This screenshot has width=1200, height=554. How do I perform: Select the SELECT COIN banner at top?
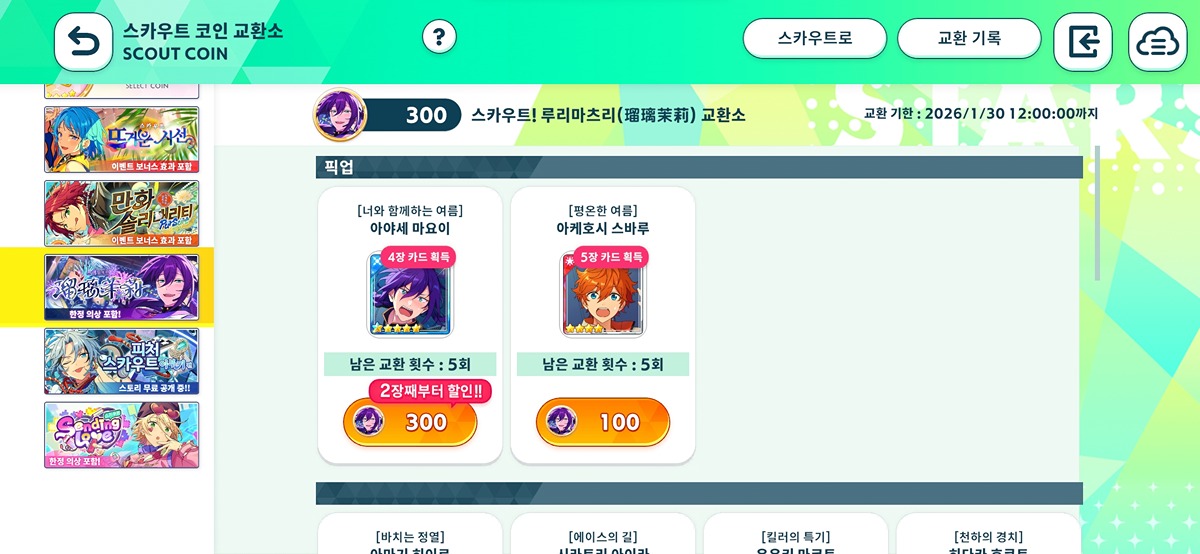(x=122, y=90)
